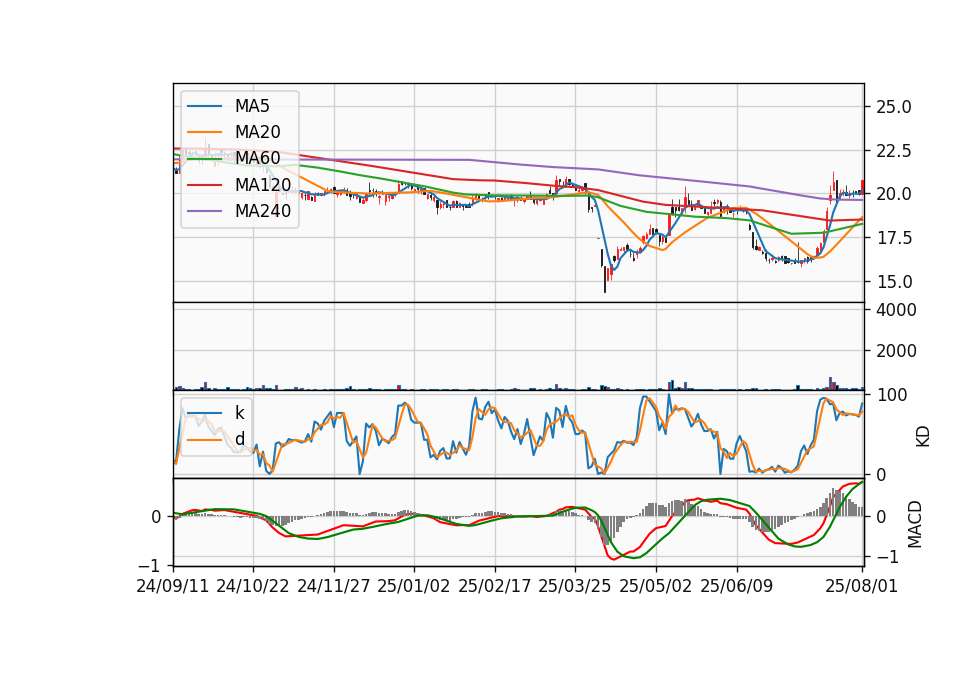Click the KD axis title
Viewport: 960px width, 690px height.
923,437
